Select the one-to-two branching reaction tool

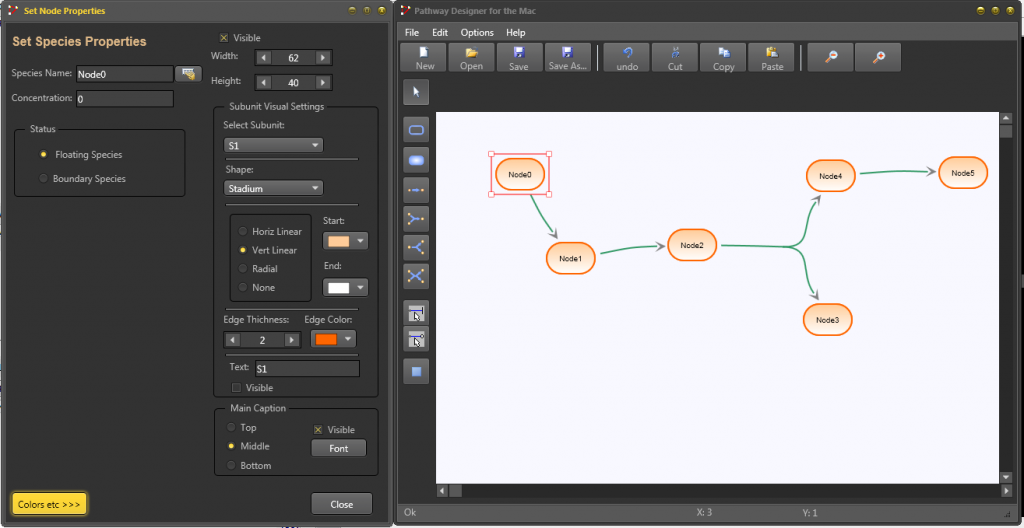coord(416,247)
